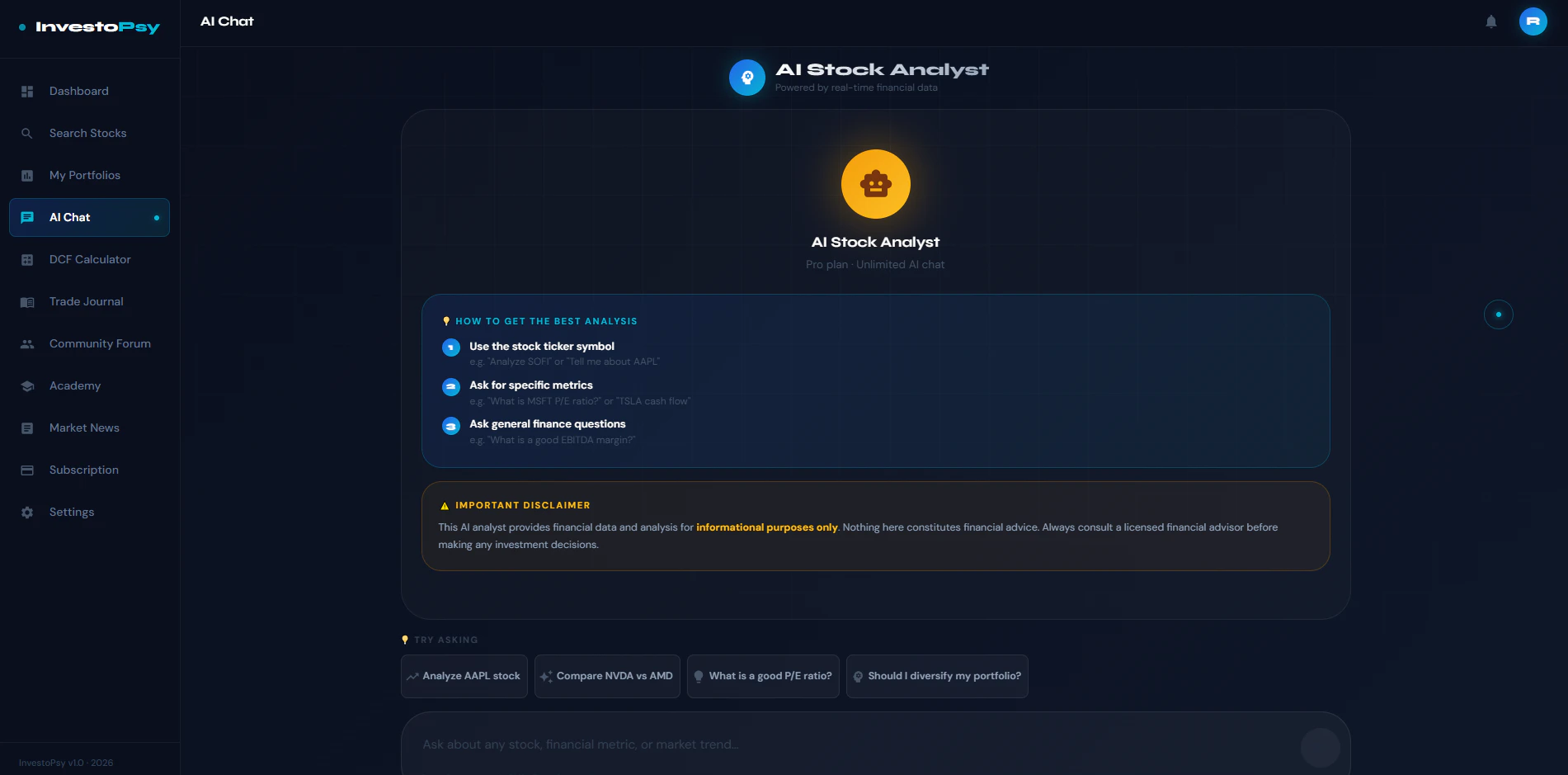Choose the 'Analyze AAPL stock' suggestion
The height and width of the screenshot is (775, 1568).
click(464, 677)
